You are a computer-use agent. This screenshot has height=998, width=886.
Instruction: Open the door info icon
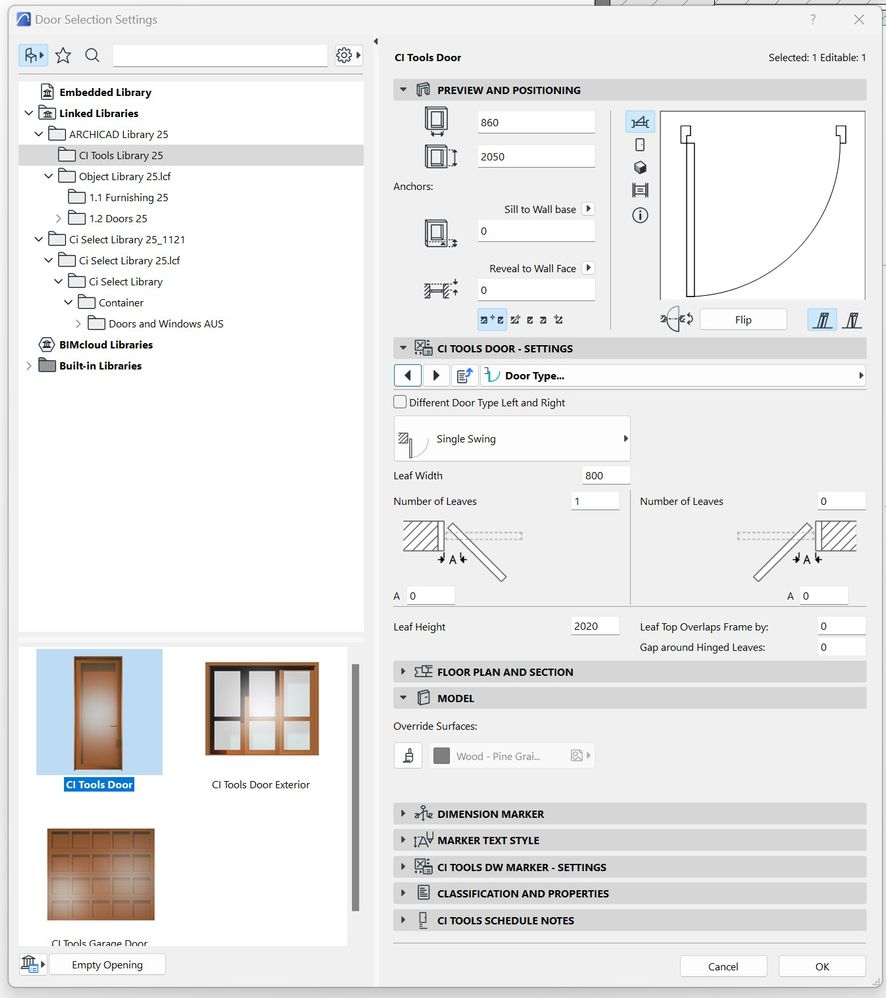pos(640,215)
